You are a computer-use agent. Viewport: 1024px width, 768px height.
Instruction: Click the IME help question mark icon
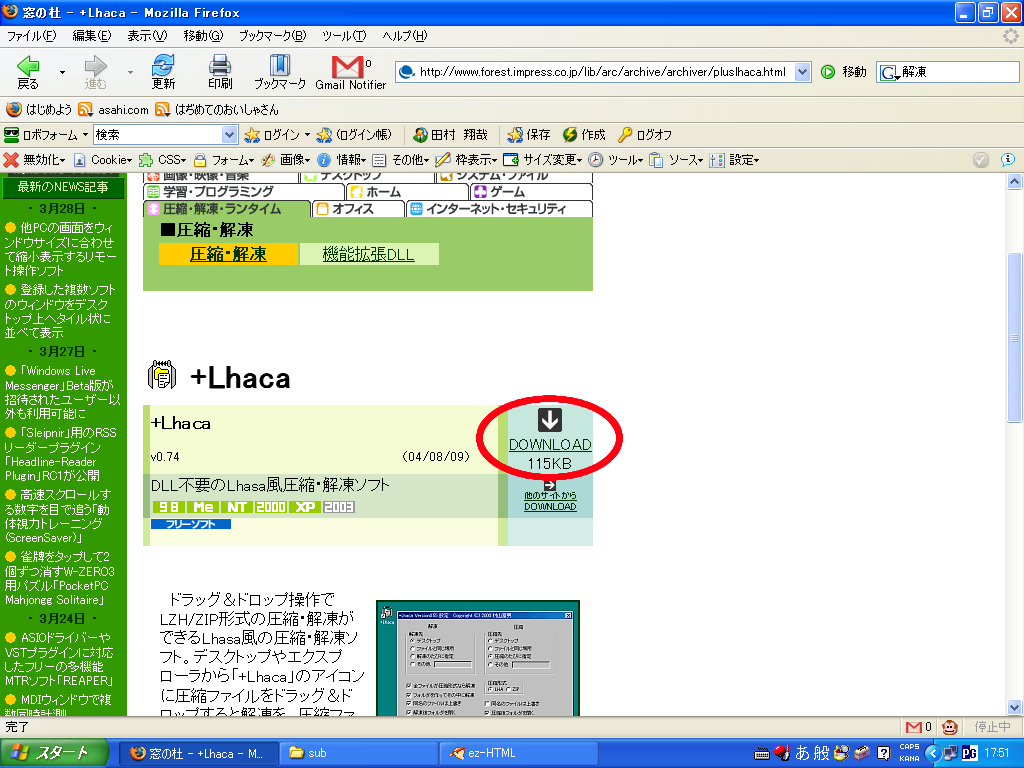coord(884,753)
